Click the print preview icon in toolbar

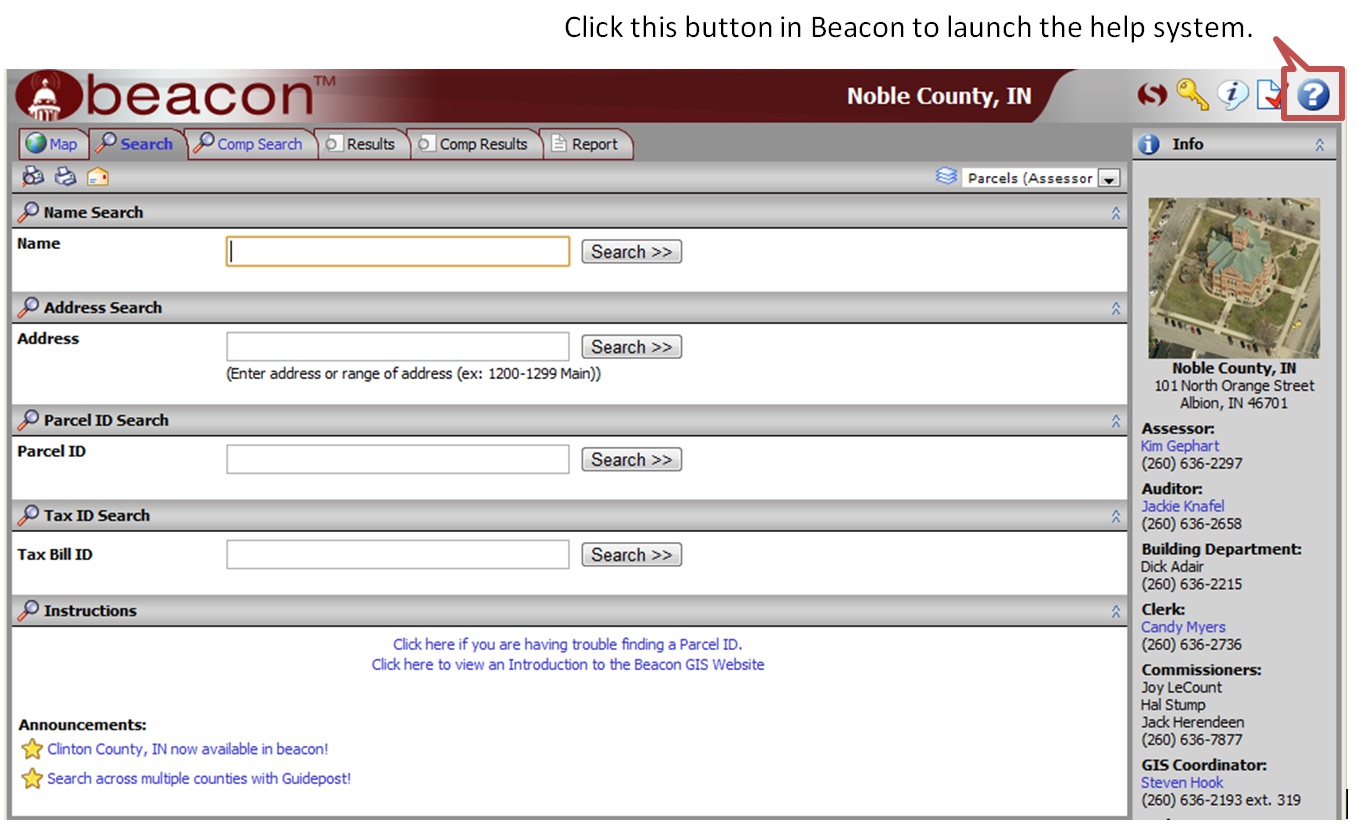33,177
